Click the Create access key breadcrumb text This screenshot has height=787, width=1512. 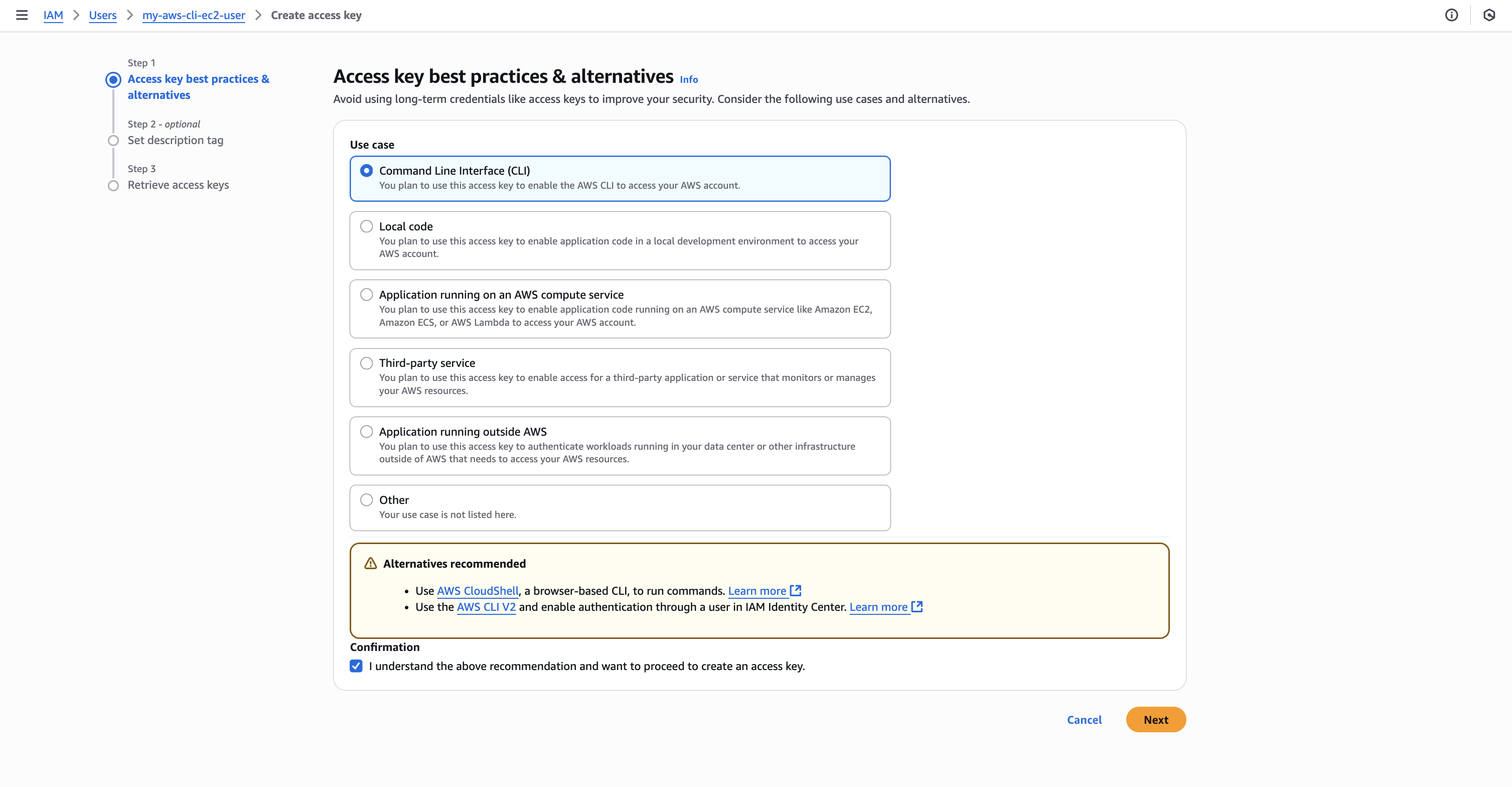click(x=317, y=15)
